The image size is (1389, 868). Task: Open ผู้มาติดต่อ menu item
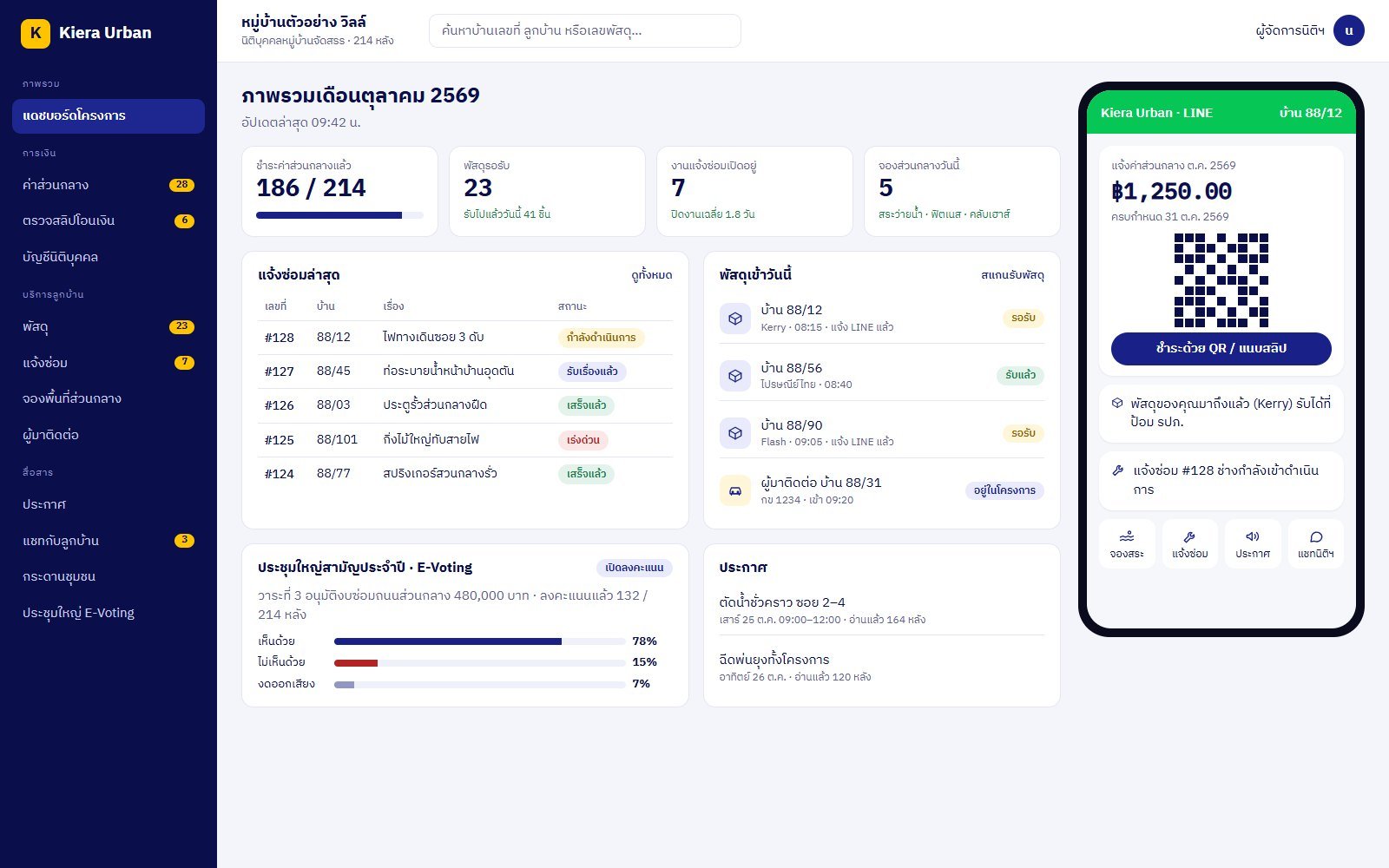[x=109, y=435]
